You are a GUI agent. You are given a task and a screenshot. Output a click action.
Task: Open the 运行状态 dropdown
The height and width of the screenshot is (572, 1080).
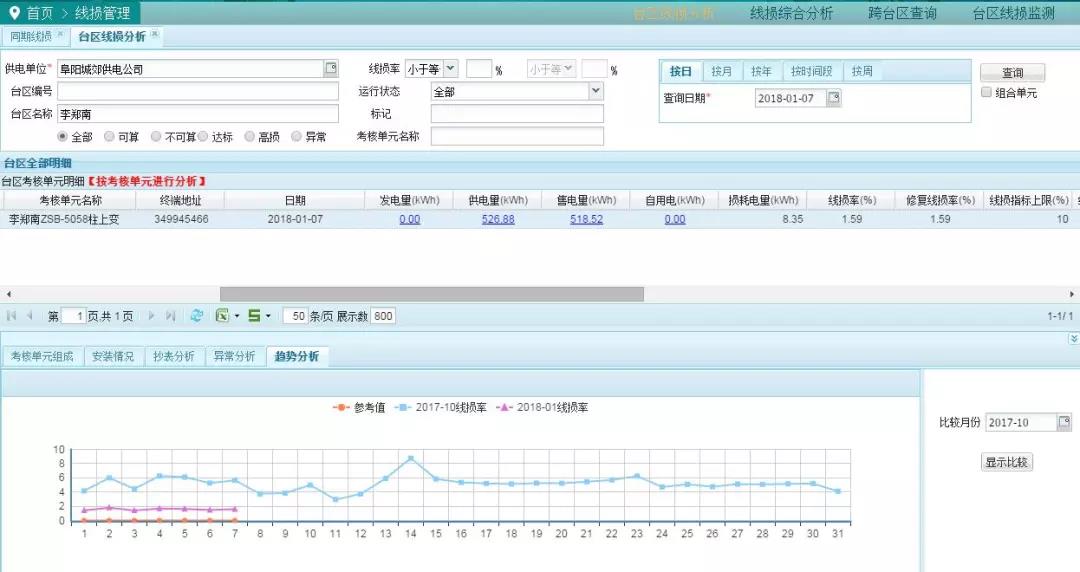point(596,91)
